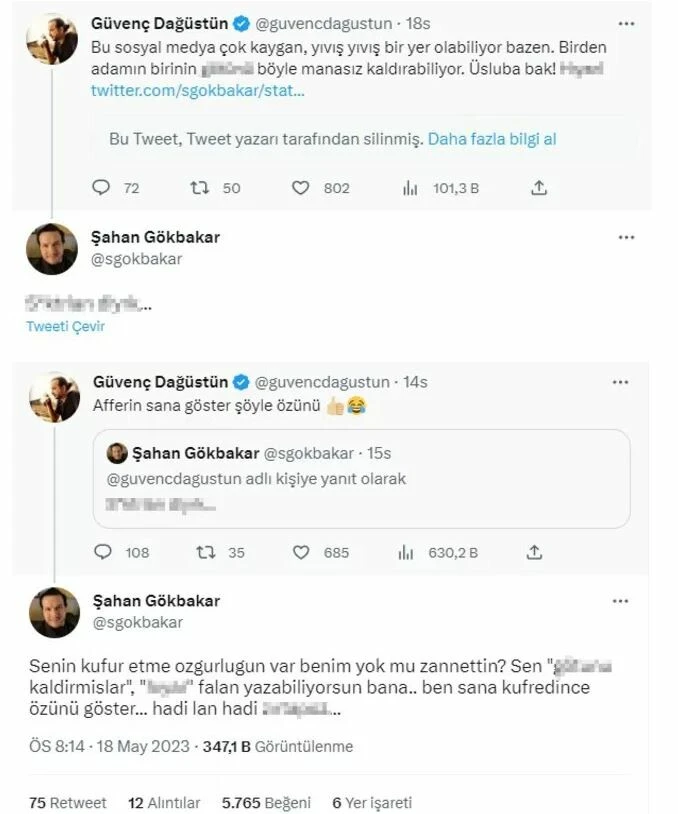This screenshot has width=678, height=814.
Task: Open the quoted Şahan Gökbakar tweet
Action: (360, 480)
